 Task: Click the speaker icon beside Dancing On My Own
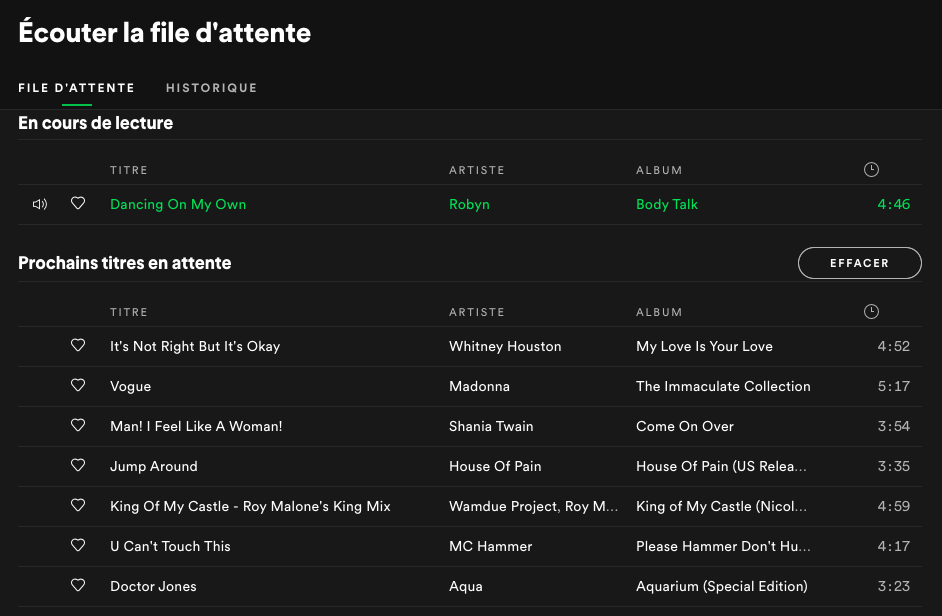[x=40, y=204]
